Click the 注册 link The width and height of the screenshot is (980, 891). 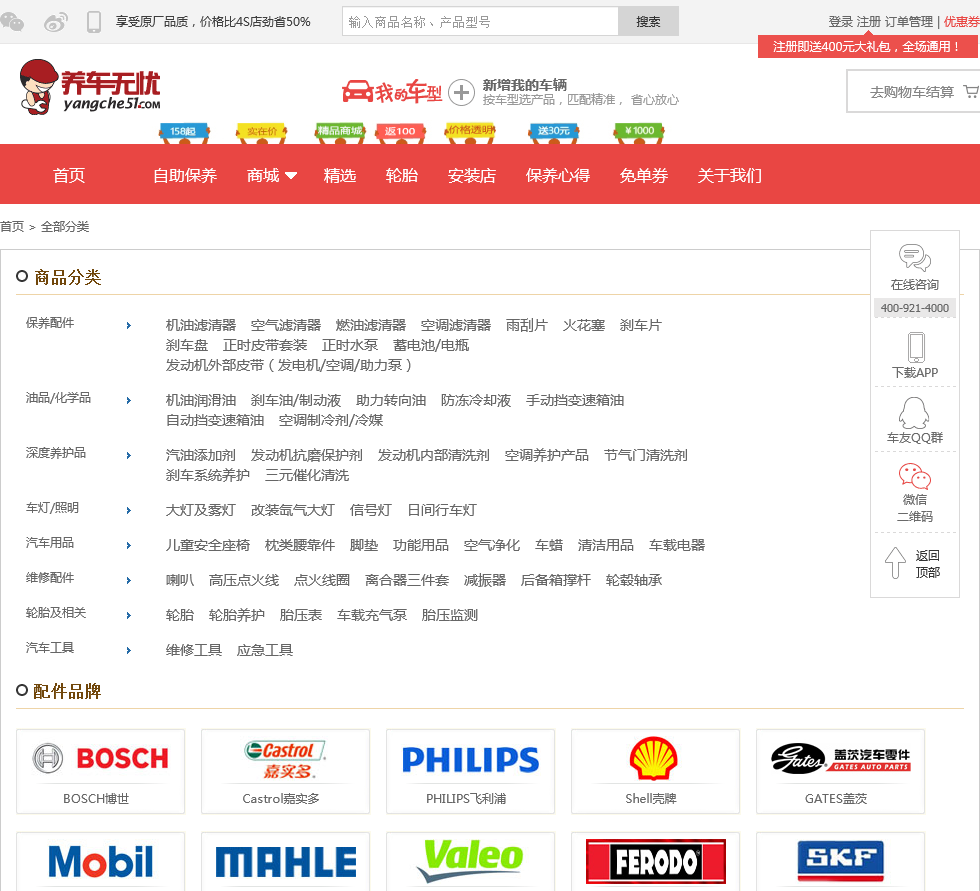tap(869, 22)
